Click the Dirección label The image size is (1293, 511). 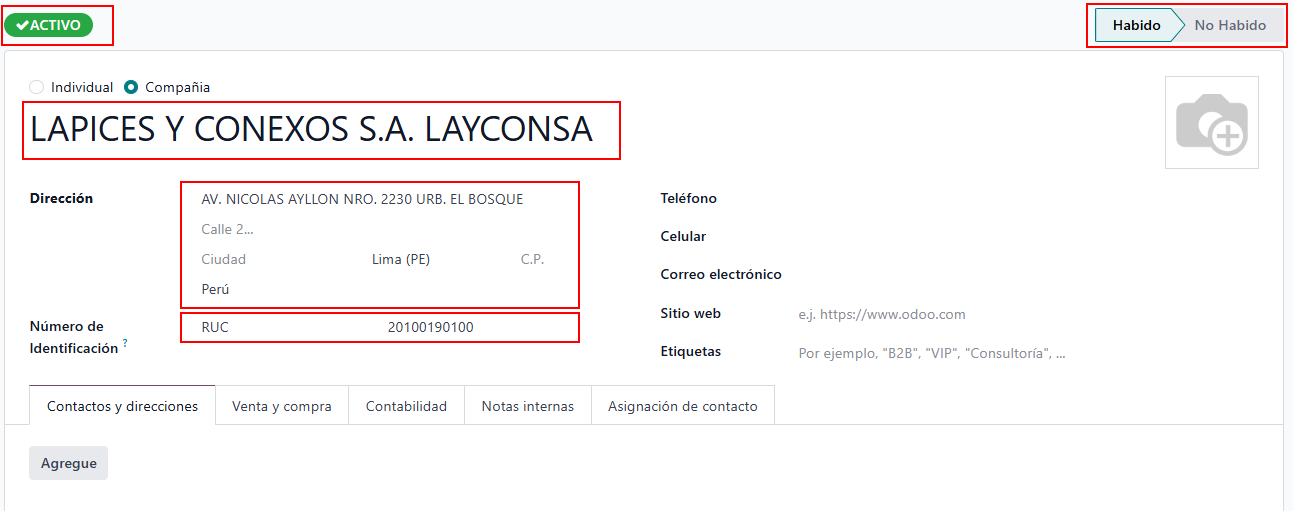tap(62, 198)
